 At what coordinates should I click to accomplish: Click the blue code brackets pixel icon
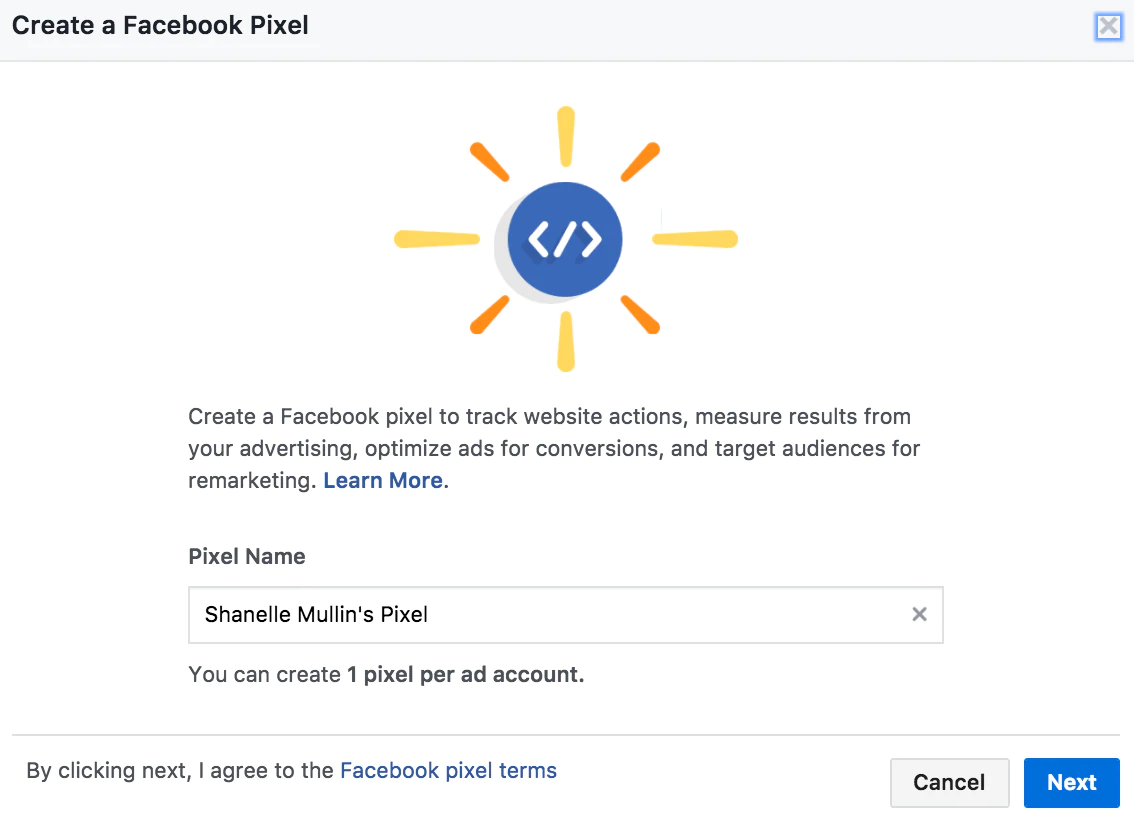click(565, 239)
